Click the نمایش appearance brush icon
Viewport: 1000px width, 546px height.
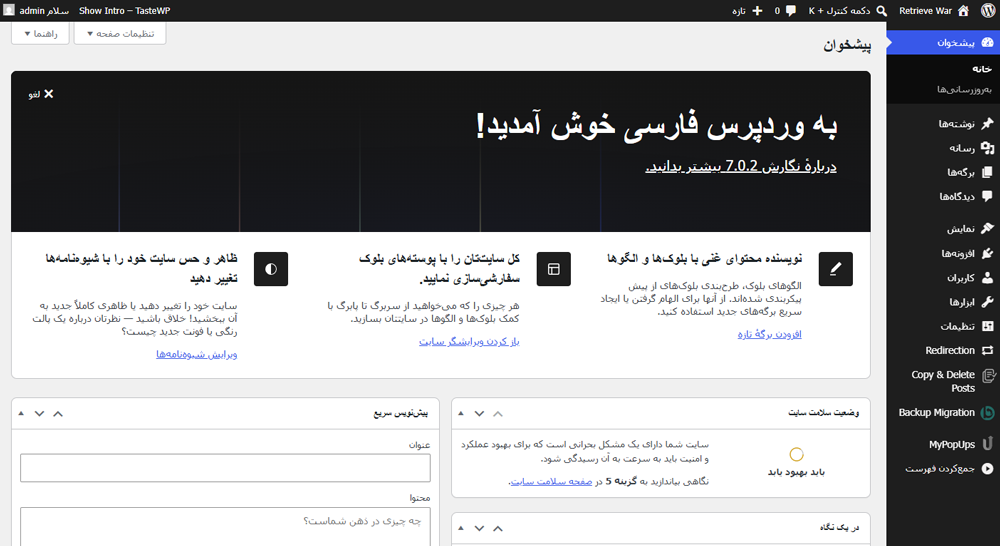pos(987,228)
